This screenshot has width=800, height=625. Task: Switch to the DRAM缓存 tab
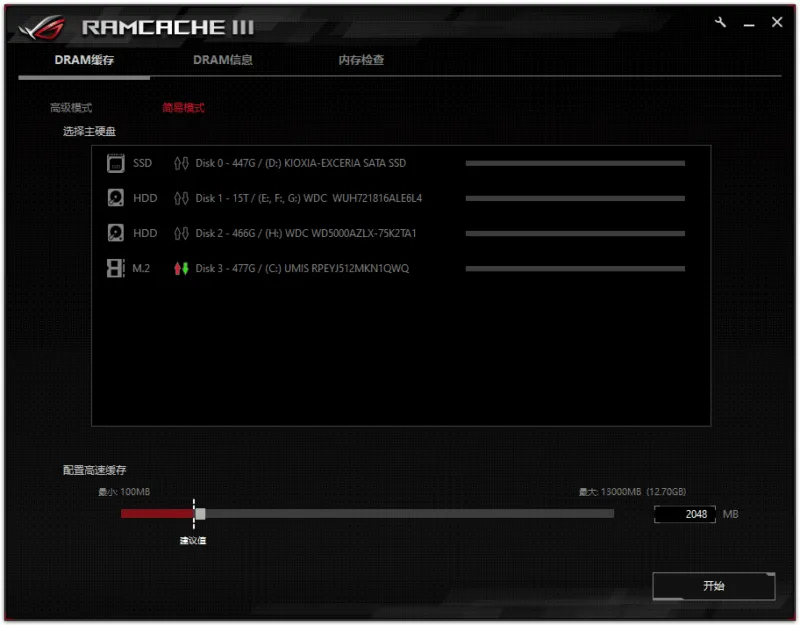pyautogui.click(x=84, y=60)
